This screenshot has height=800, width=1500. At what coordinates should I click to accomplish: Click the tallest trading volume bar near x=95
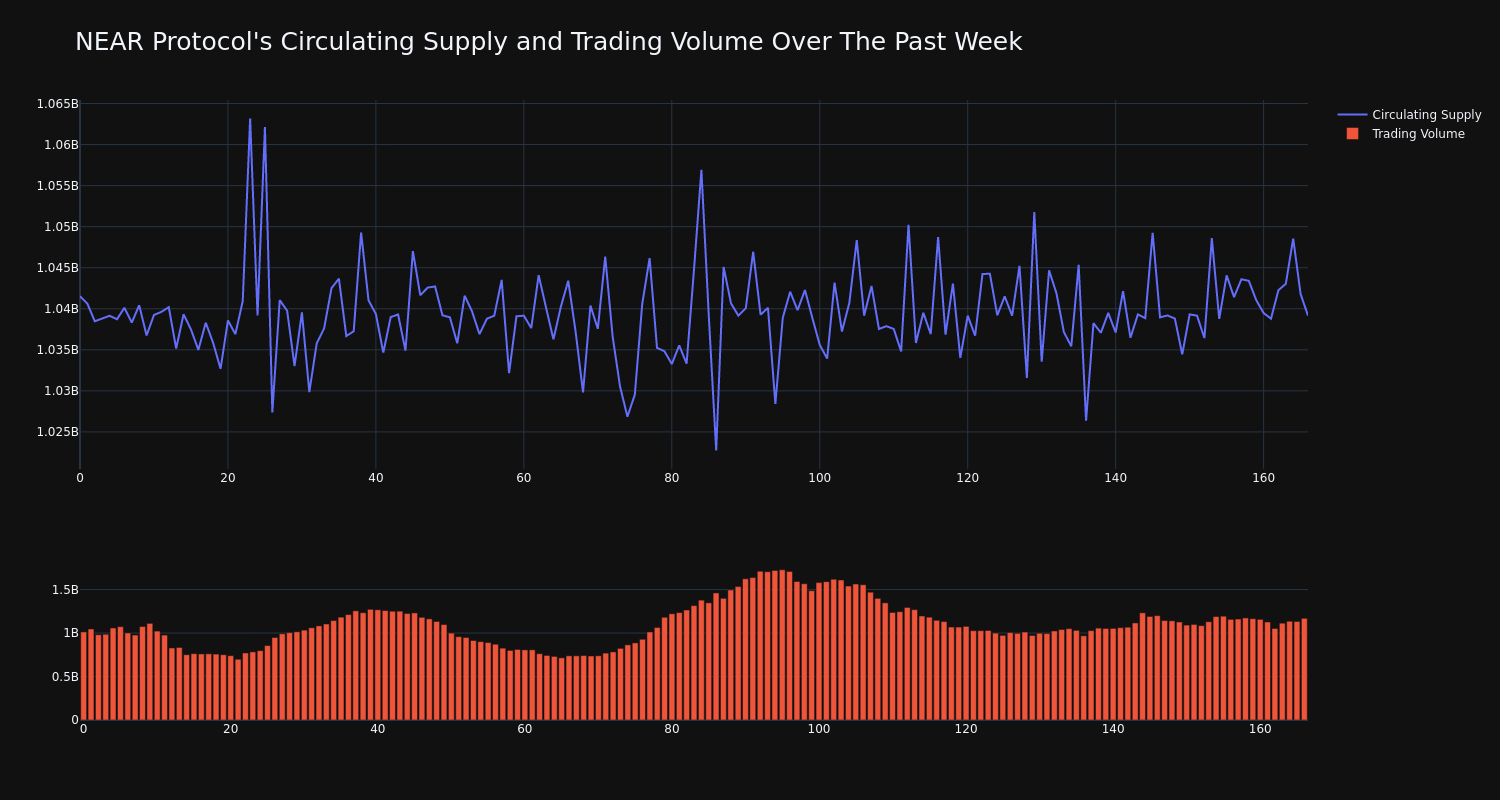coord(782,645)
